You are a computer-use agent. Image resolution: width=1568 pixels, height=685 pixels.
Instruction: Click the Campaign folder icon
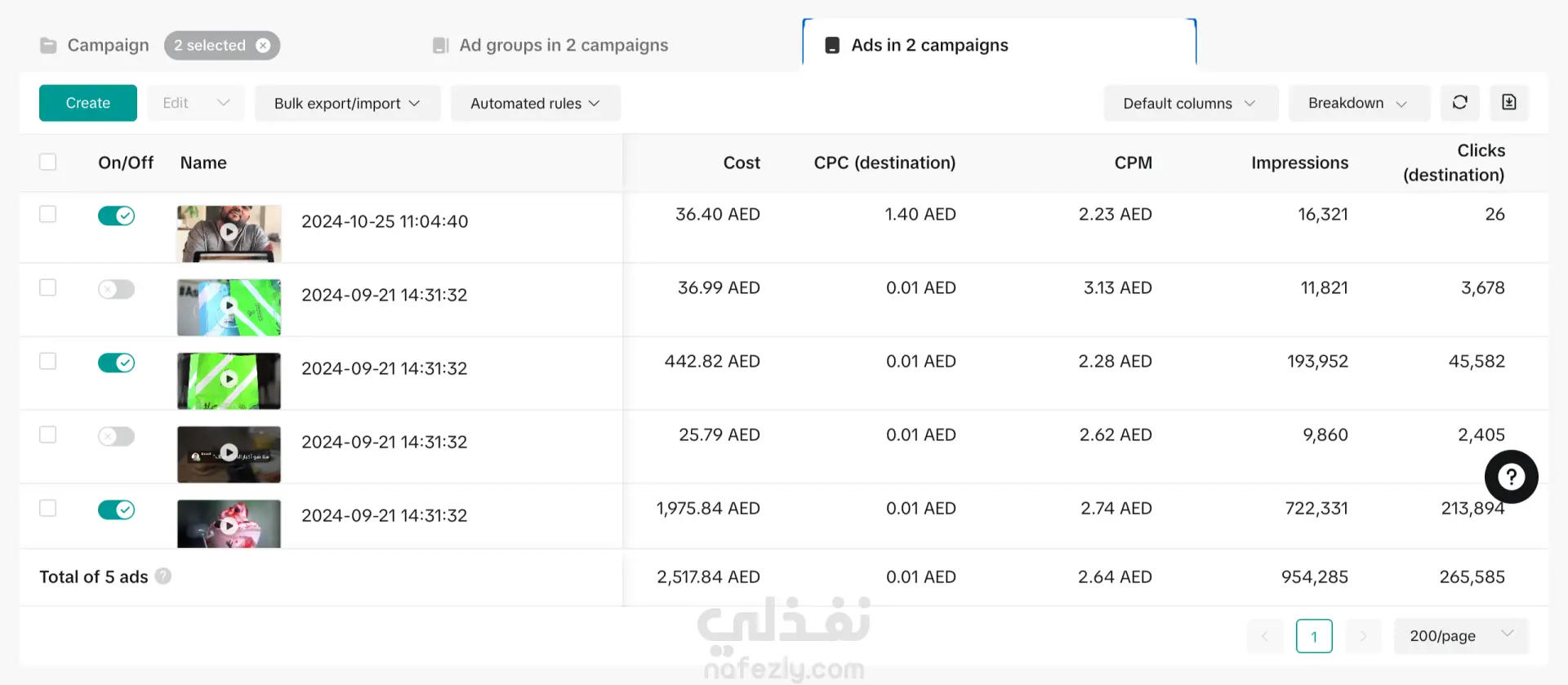(x=48, y=46)
